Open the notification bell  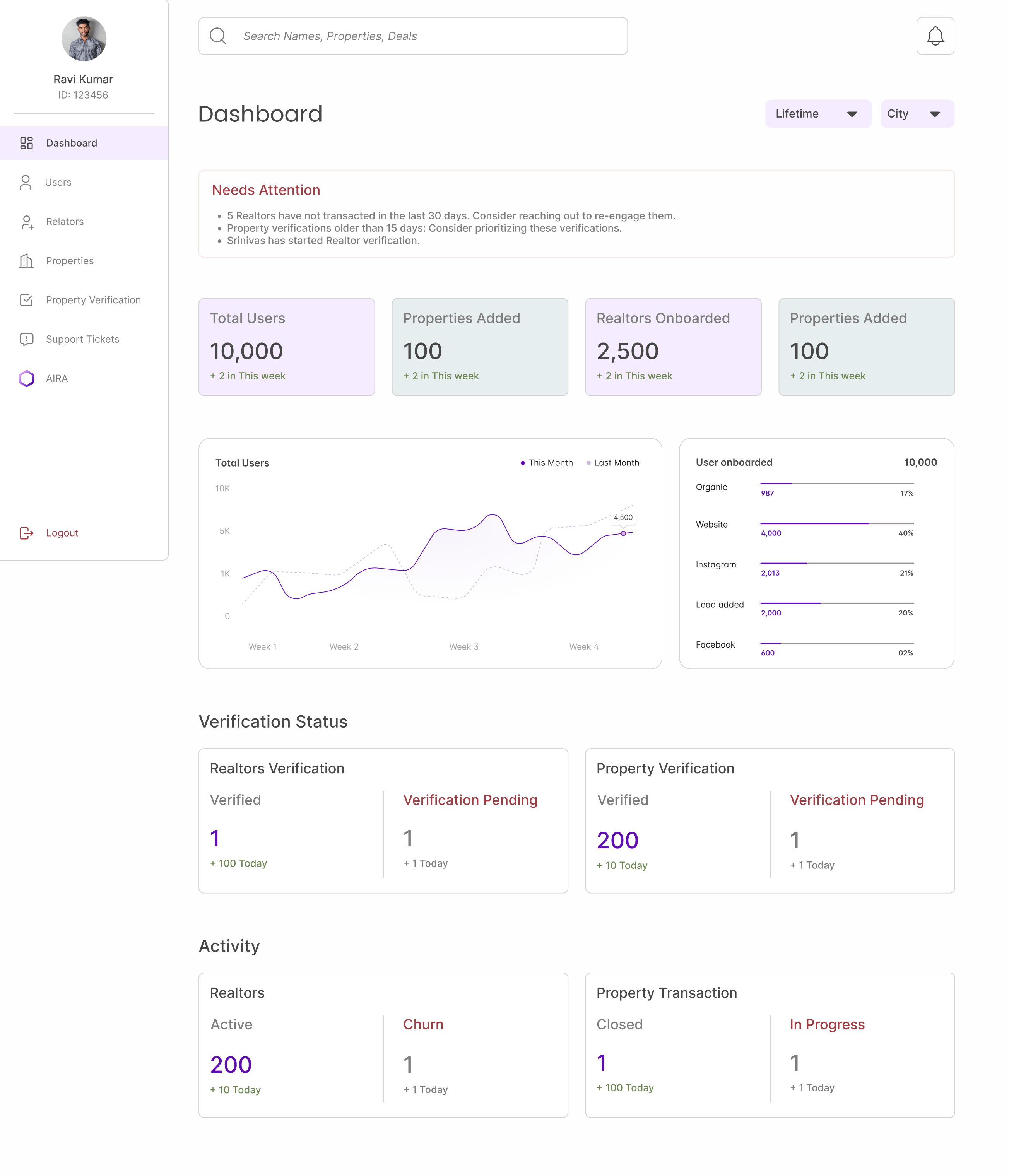pyautogui.click(x=935, y=36)
